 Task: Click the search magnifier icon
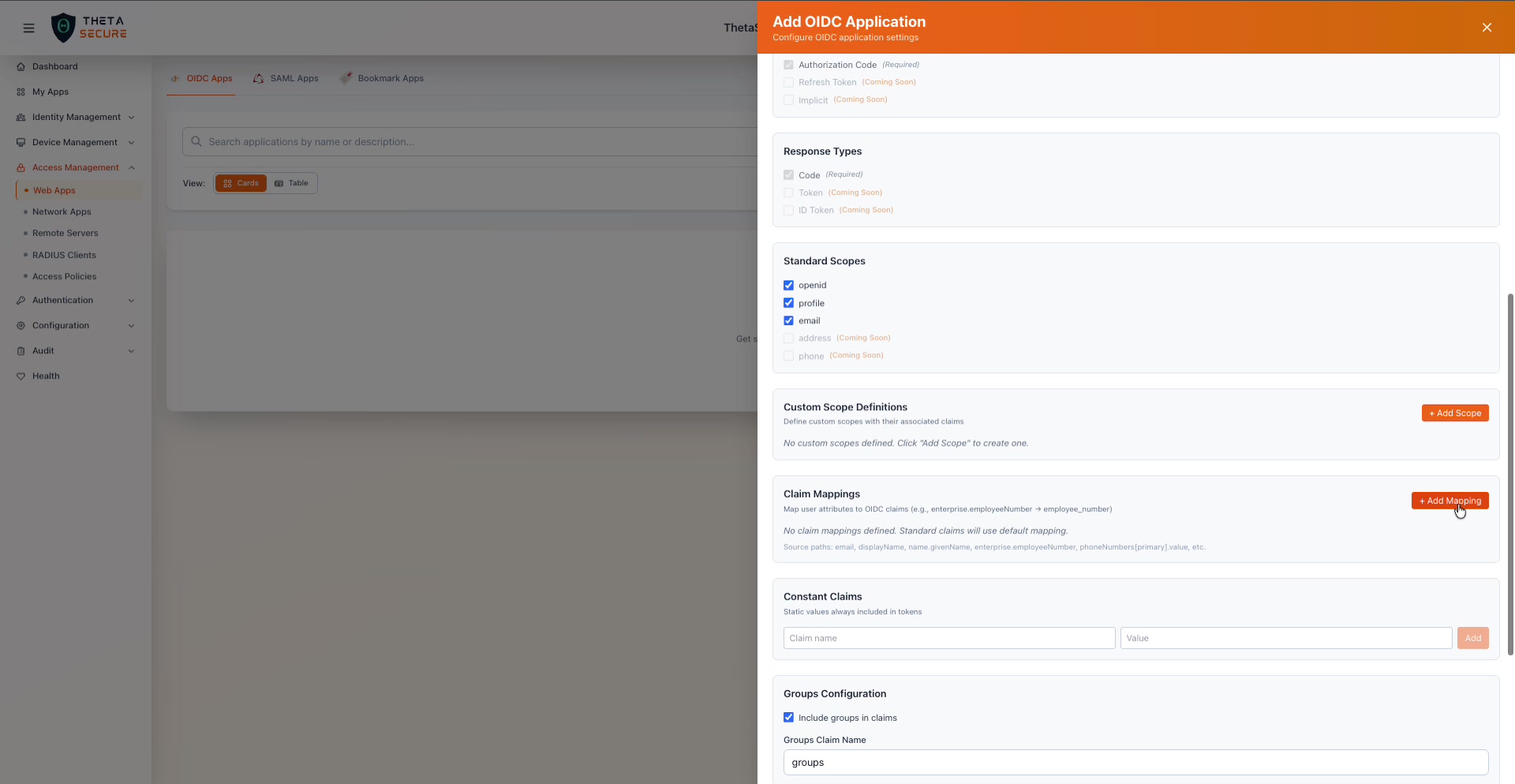[x=196, y=142]
